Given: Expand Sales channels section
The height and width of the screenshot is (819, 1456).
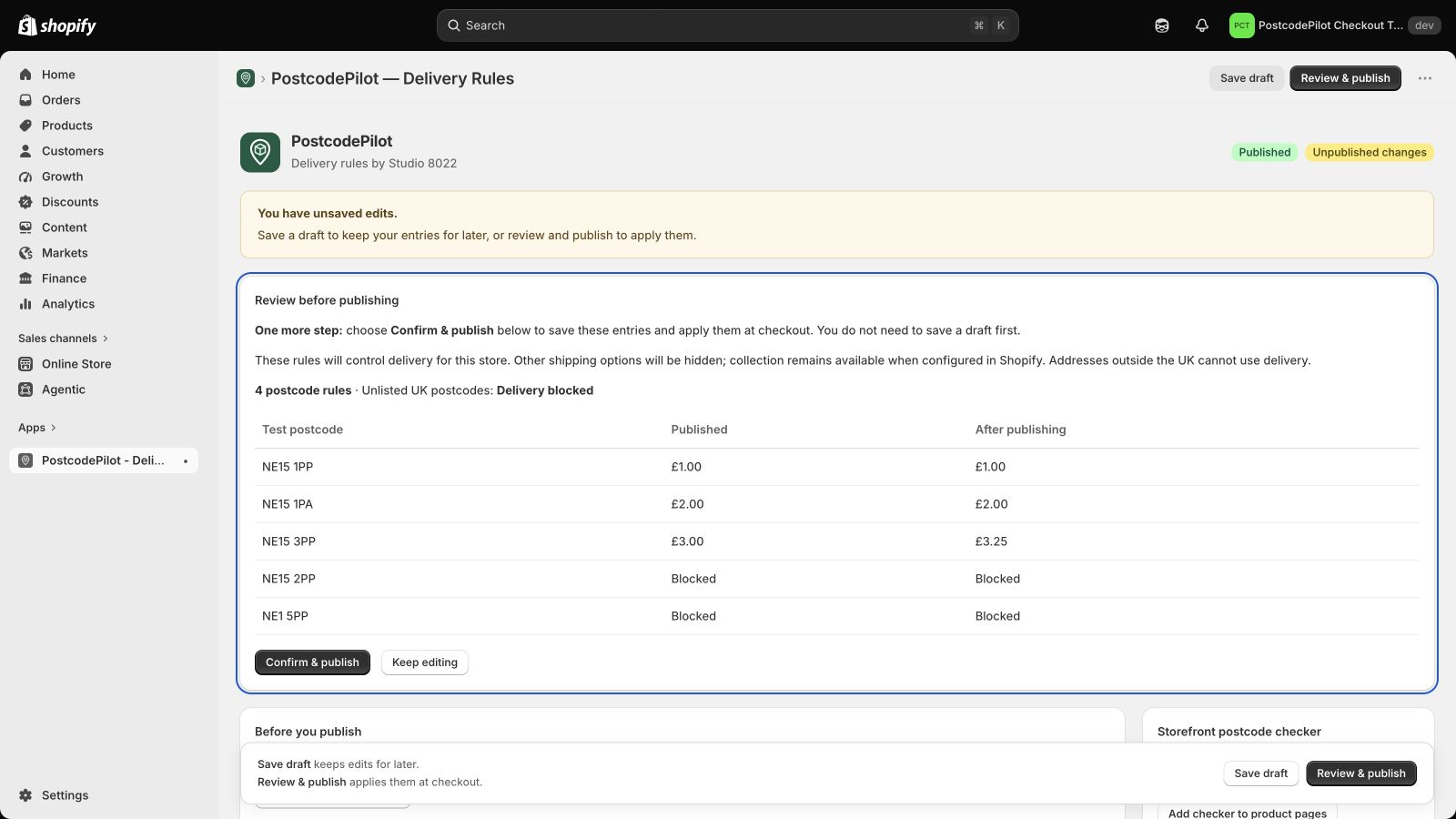Looking at the screenshot, I should coord(63,339).
